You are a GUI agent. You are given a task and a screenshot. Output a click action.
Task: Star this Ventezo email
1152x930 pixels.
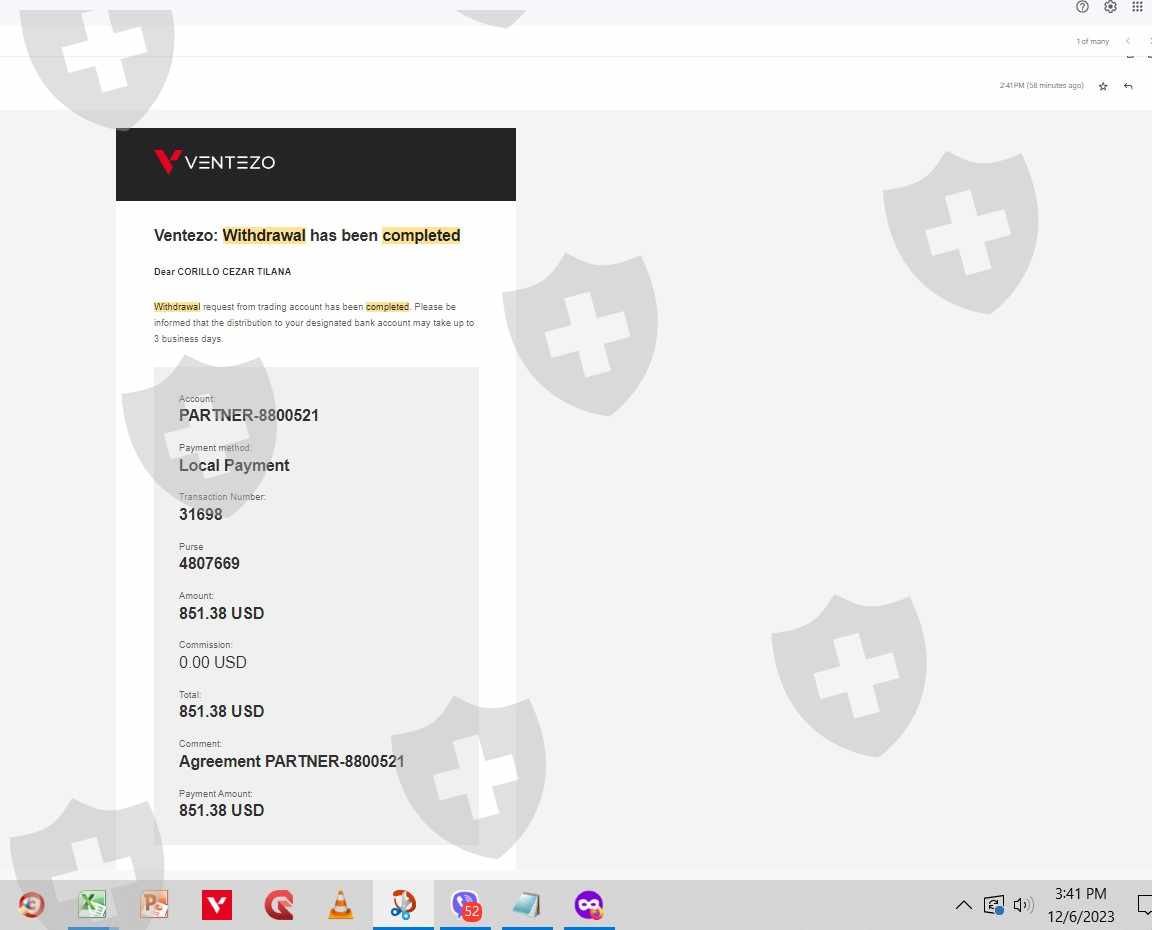(1103, 86)
